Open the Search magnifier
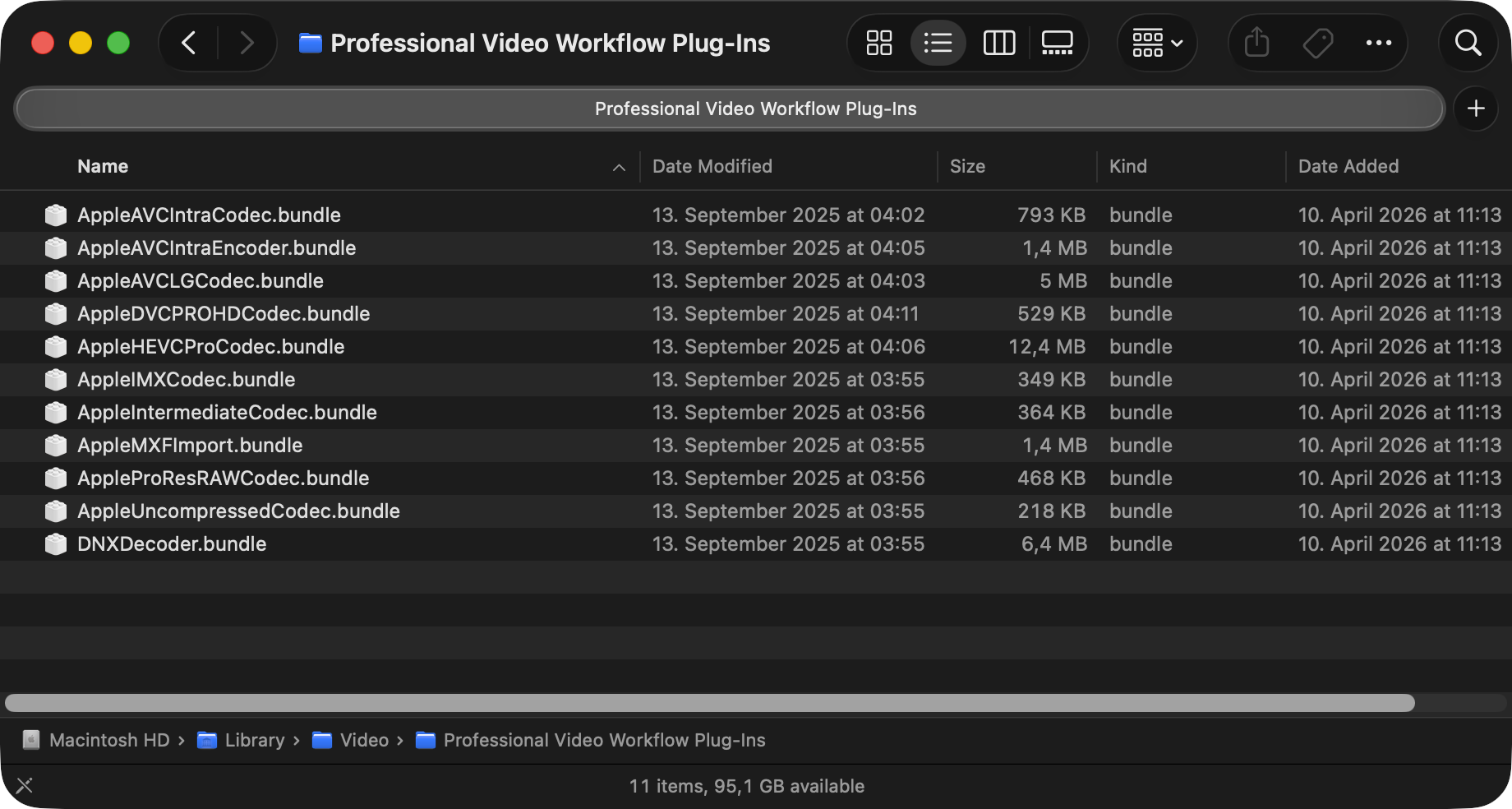 tap(1468, 43)
